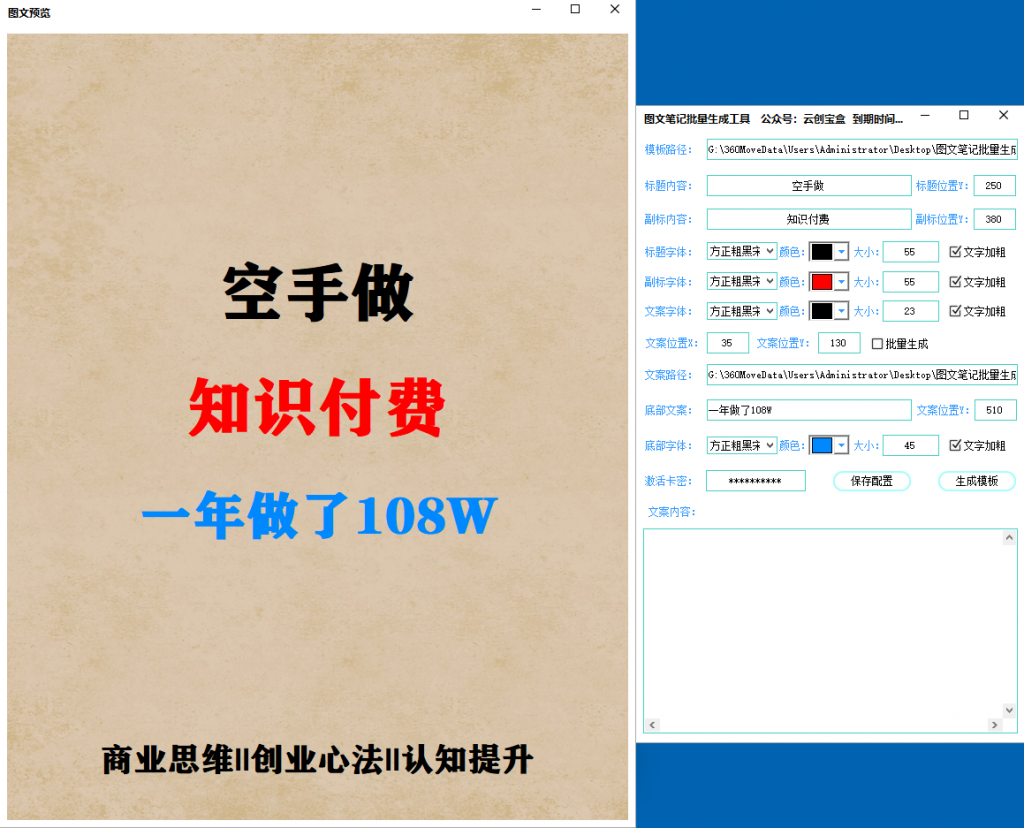1024x828 pixels.
Task: Click inside the 标题内容 field showing 空手做
Action: click(808, 185)
